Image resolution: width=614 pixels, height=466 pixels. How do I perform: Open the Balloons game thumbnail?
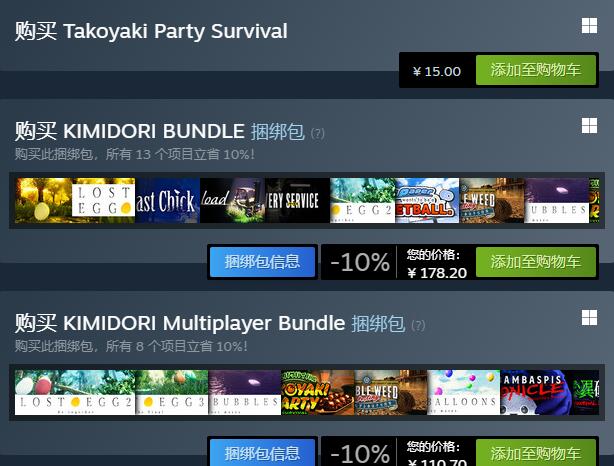coord(464,392)
